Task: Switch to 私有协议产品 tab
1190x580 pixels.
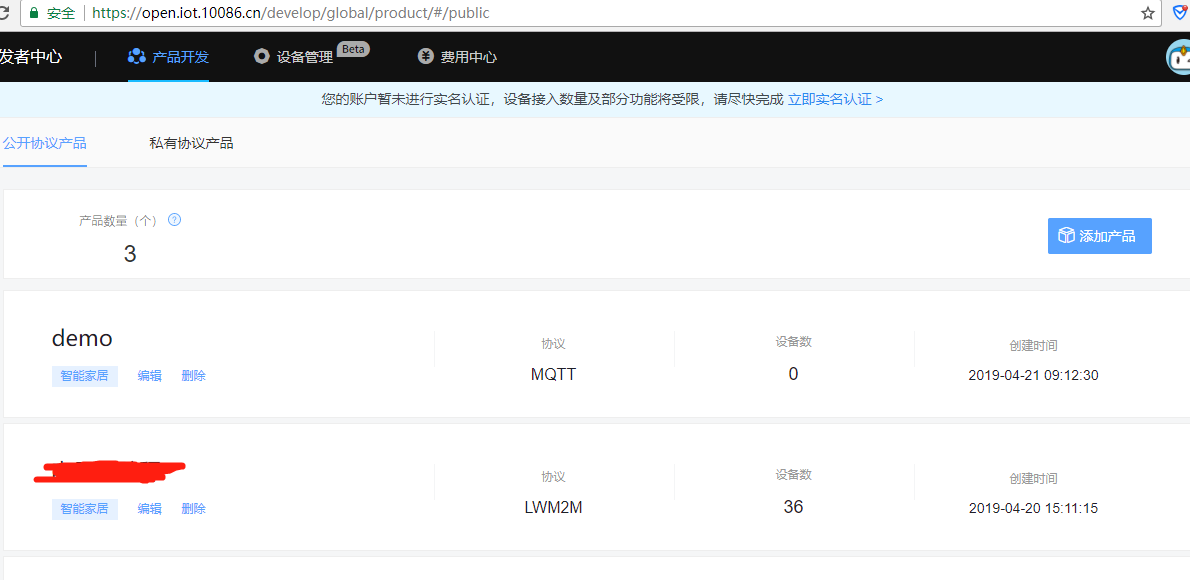Action: (x=191, y=143)
